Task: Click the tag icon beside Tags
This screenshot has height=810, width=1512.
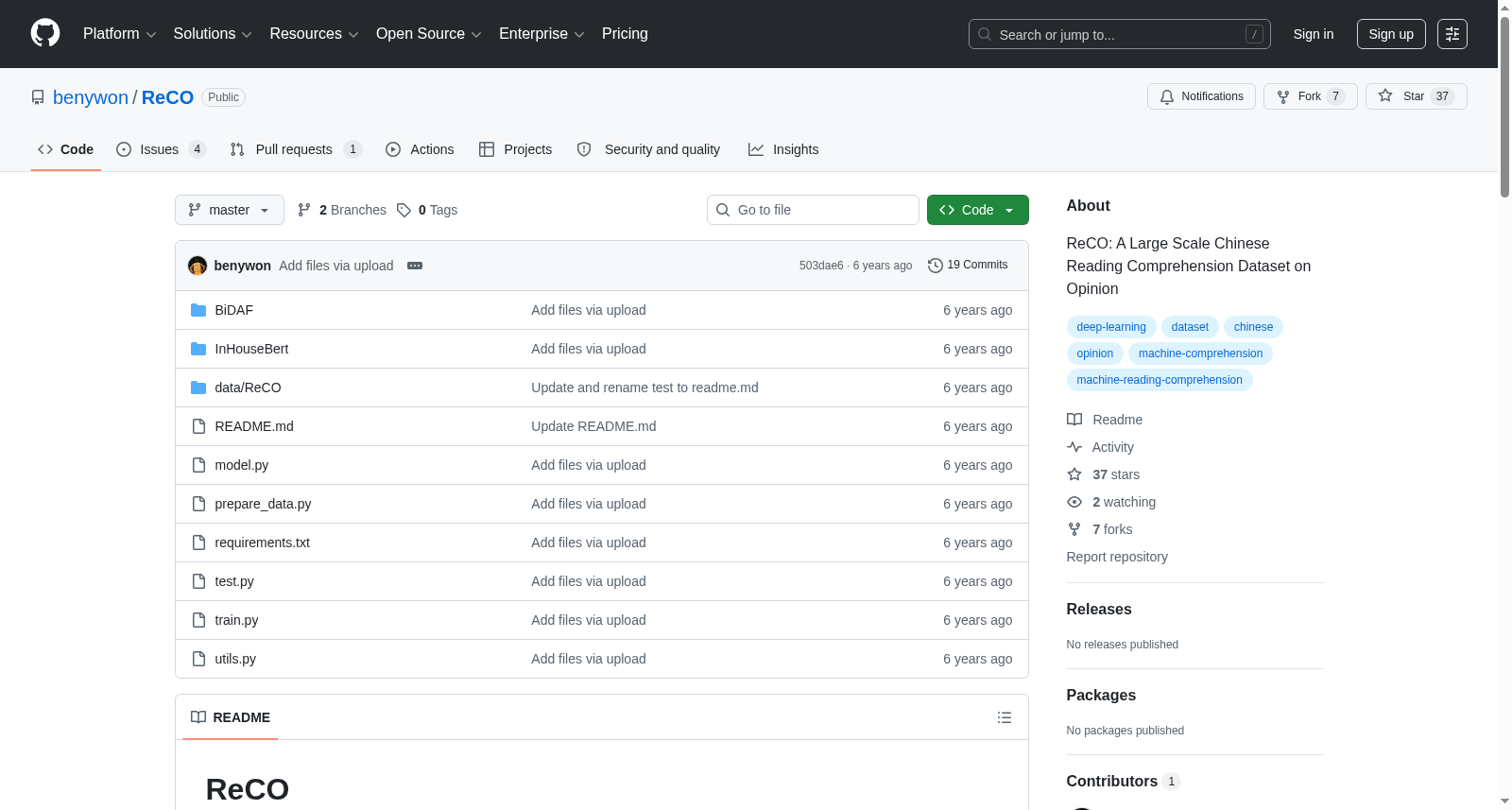Action: pos(404,210)
